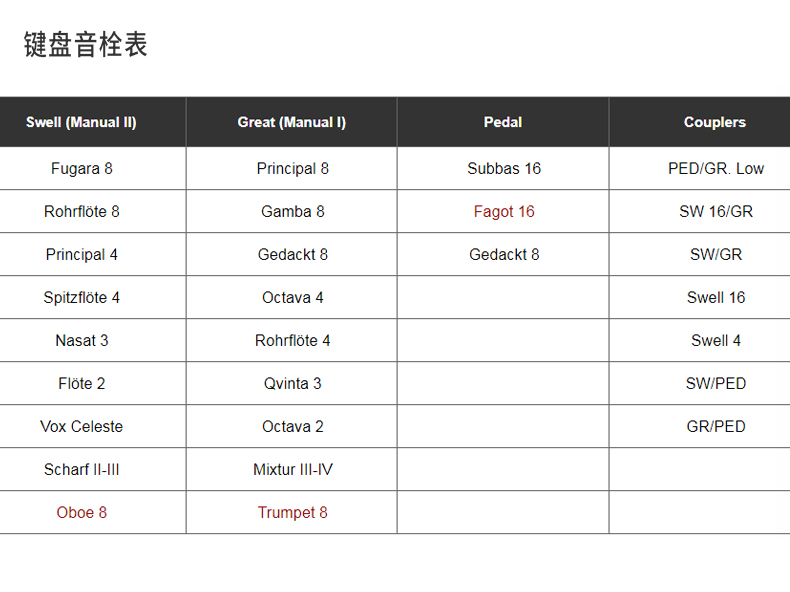Click the Scharf II-III cell
Screen dimensions: 790x592
click(x=82, y=470)
